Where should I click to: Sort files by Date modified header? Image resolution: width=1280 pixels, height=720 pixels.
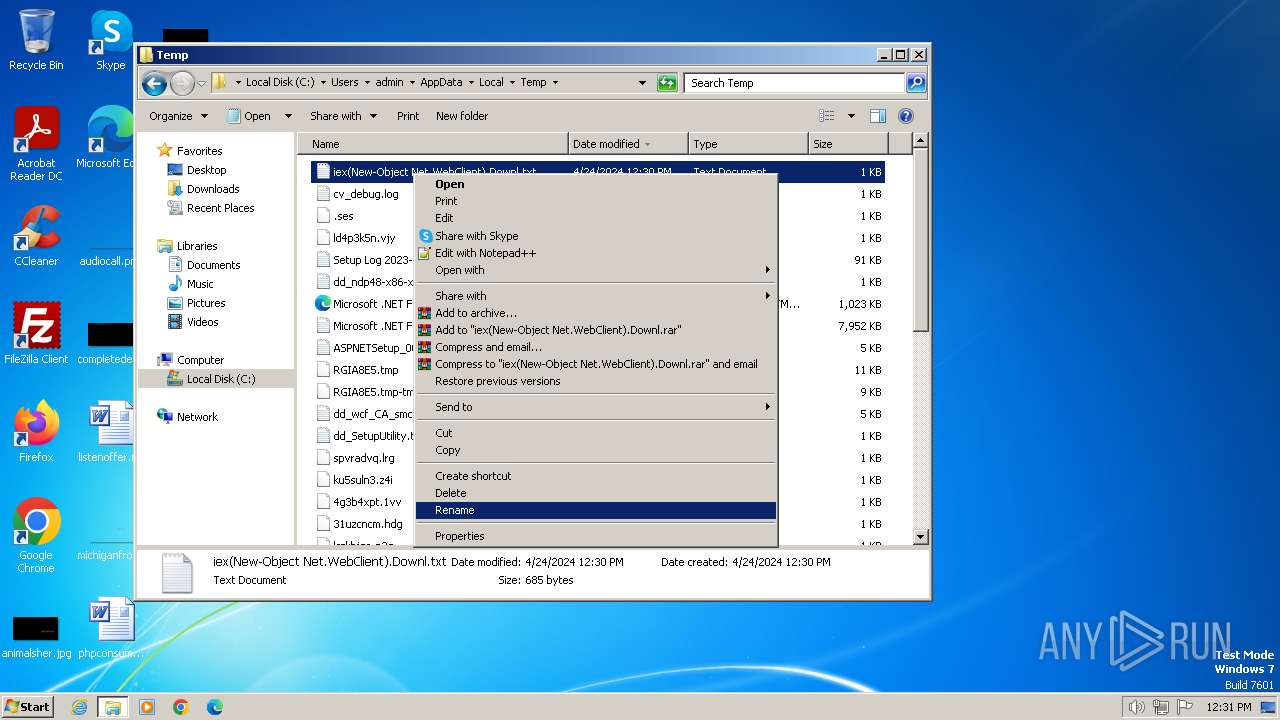coord(628,144)
